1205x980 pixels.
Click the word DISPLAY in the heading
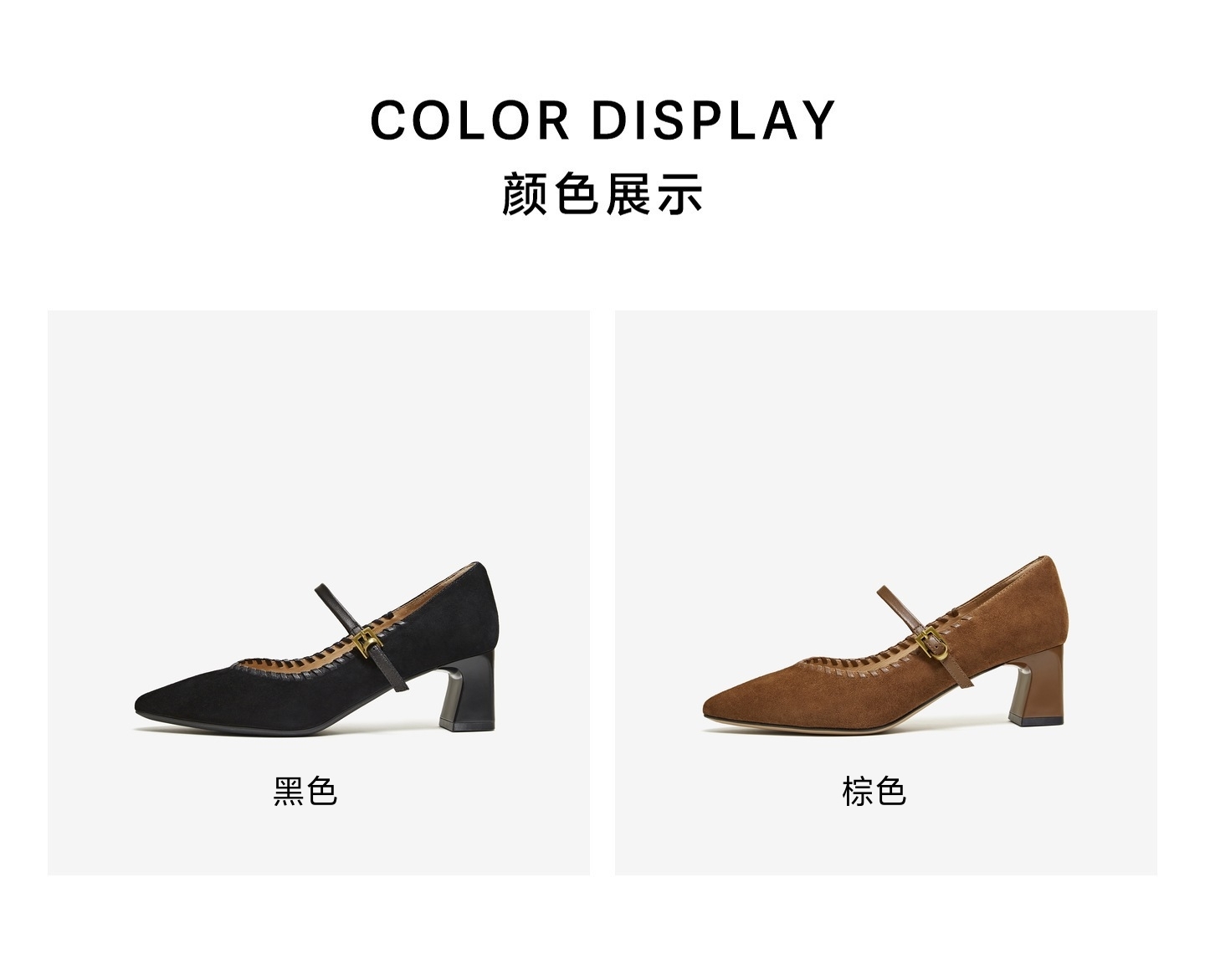point(714,120)
